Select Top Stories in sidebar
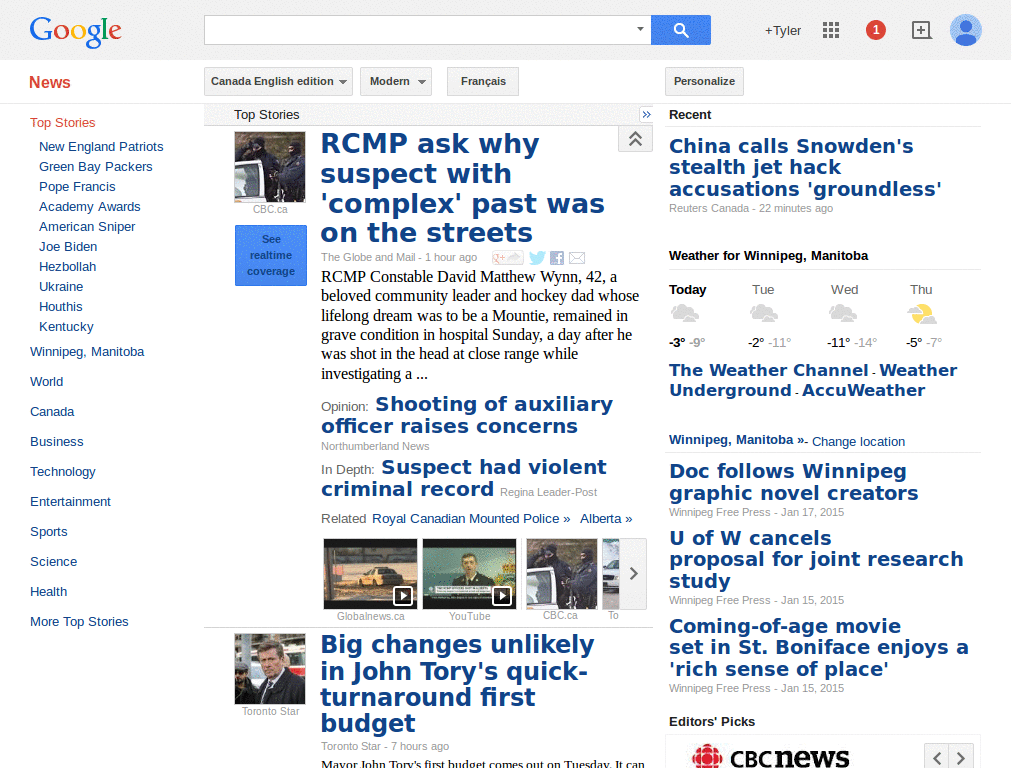Viewport: 1024px width, 768px height. 63,123
